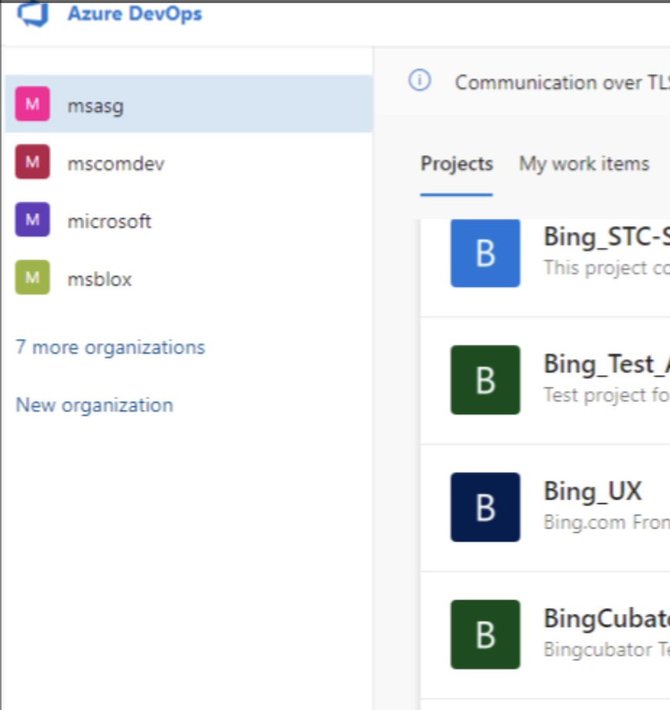Open the Bing_Test project tile icon

(x=485, y=380)
